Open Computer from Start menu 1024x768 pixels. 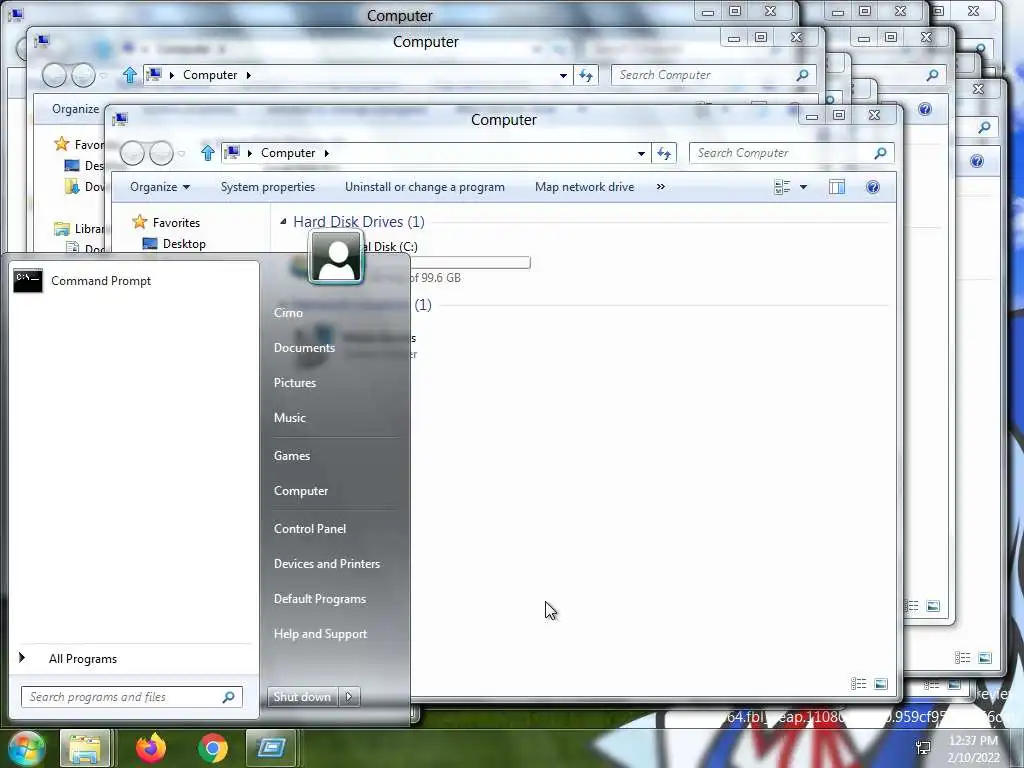point(300,491)
